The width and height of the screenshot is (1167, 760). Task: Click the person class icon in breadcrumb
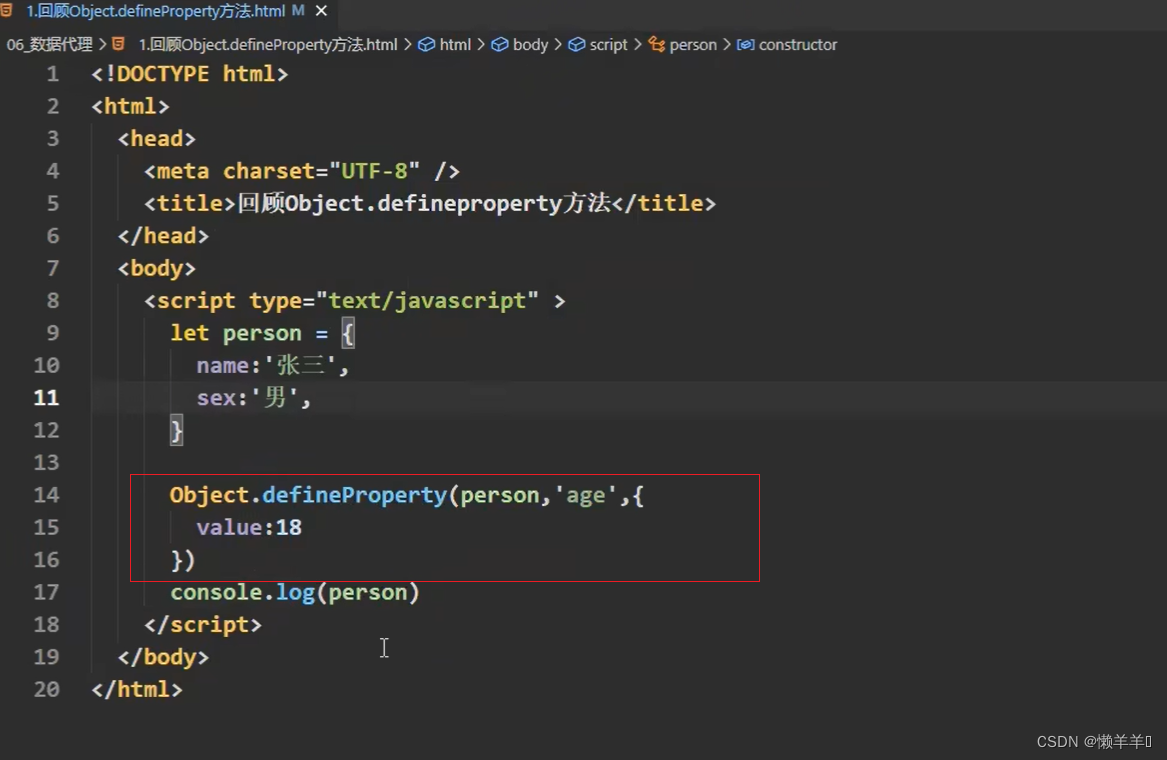[x=656, y=45]
